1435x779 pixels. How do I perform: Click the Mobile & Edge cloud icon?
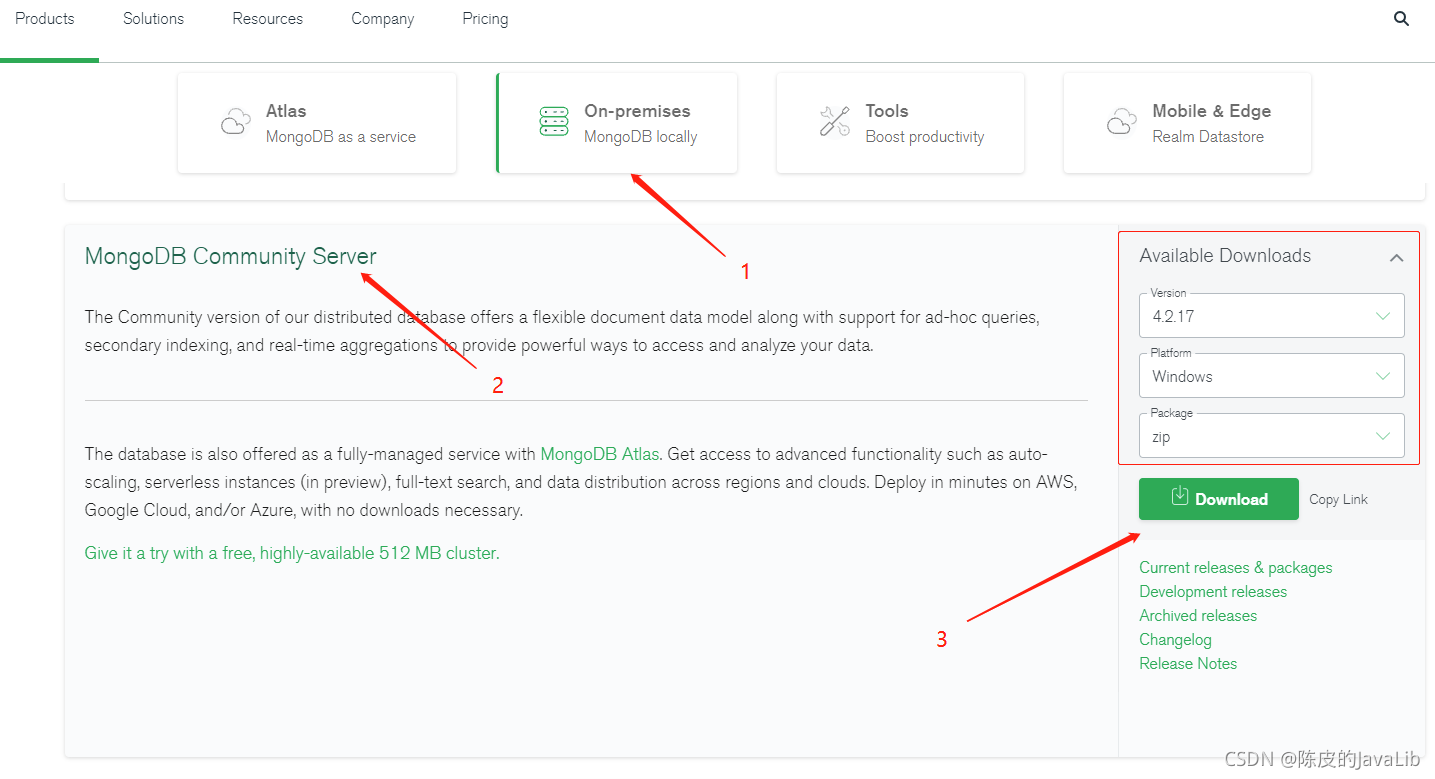pos(1121,122)
